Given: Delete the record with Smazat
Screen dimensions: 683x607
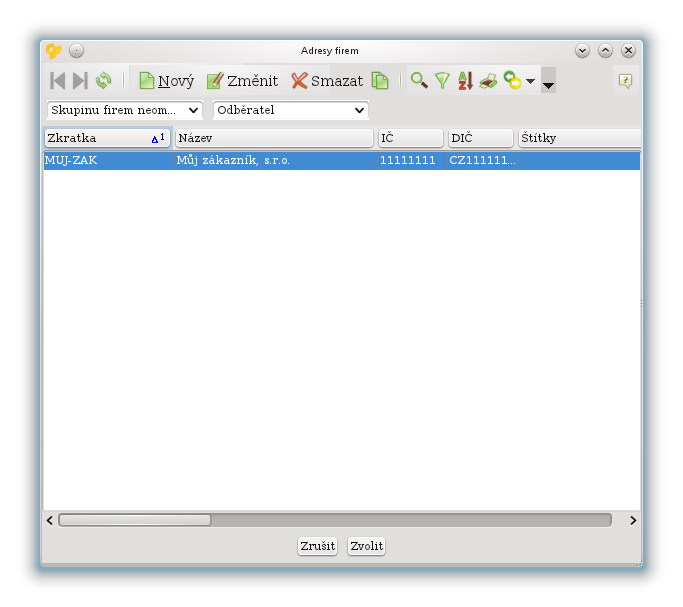Looking at the screenshot, I should 327,81.
